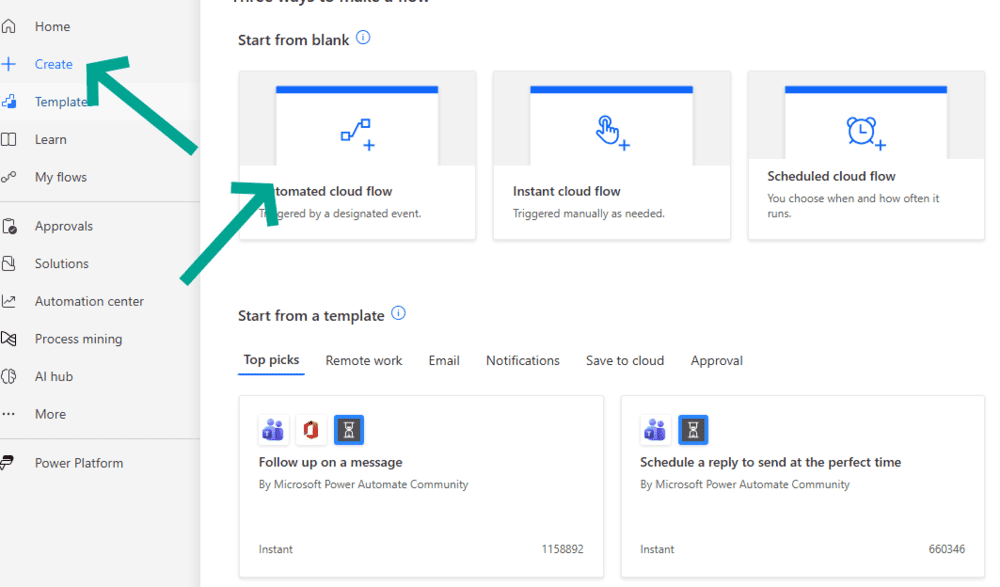Click 'You choose when and how often it runs.' text
The height and width of the screenshot is (587, 1000).
click(853, 205)
